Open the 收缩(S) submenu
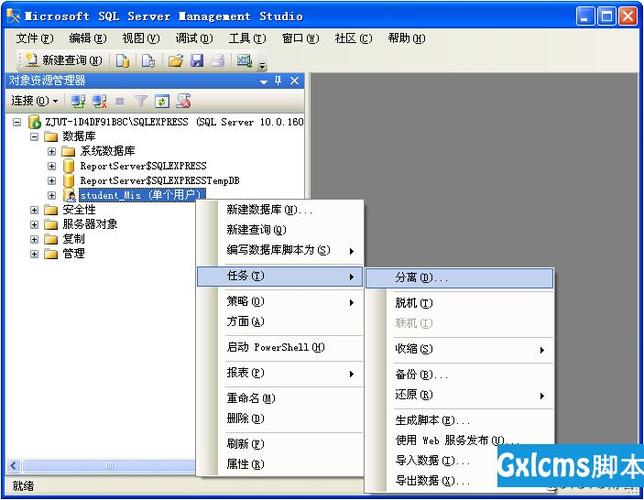The image size is (644, 500). point(459,349)
